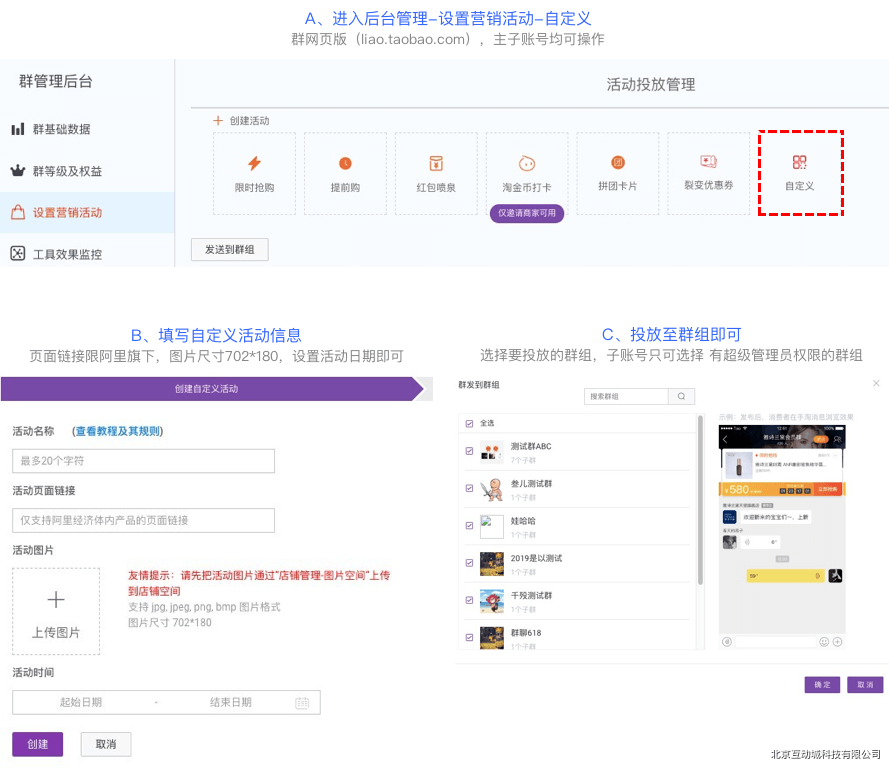Select the shopping bag icon for 设置营销活动
The width and height of the screenshot is (889, 768).
(18, 213)
